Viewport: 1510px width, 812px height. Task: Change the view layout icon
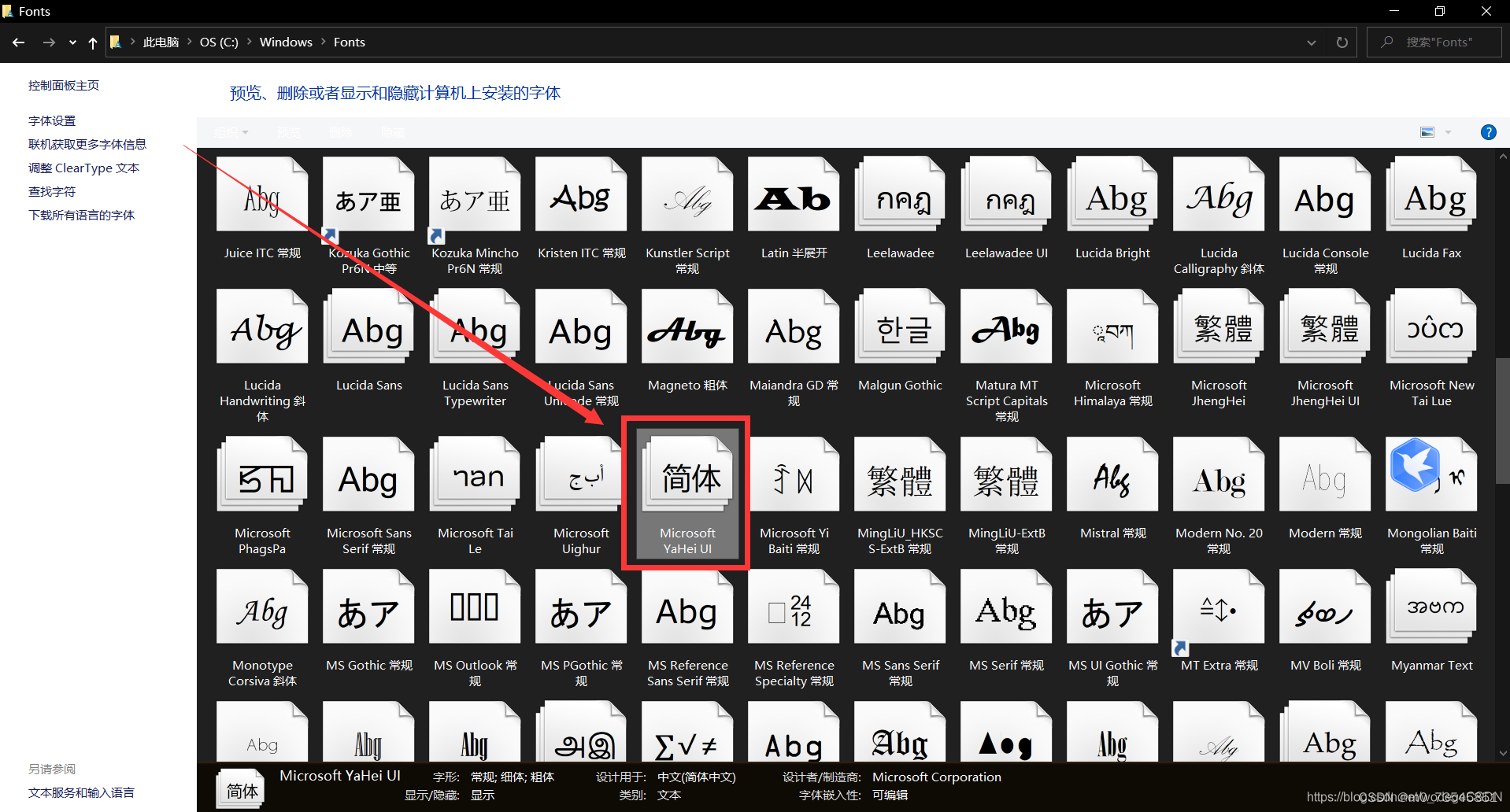coord(1427,132)
